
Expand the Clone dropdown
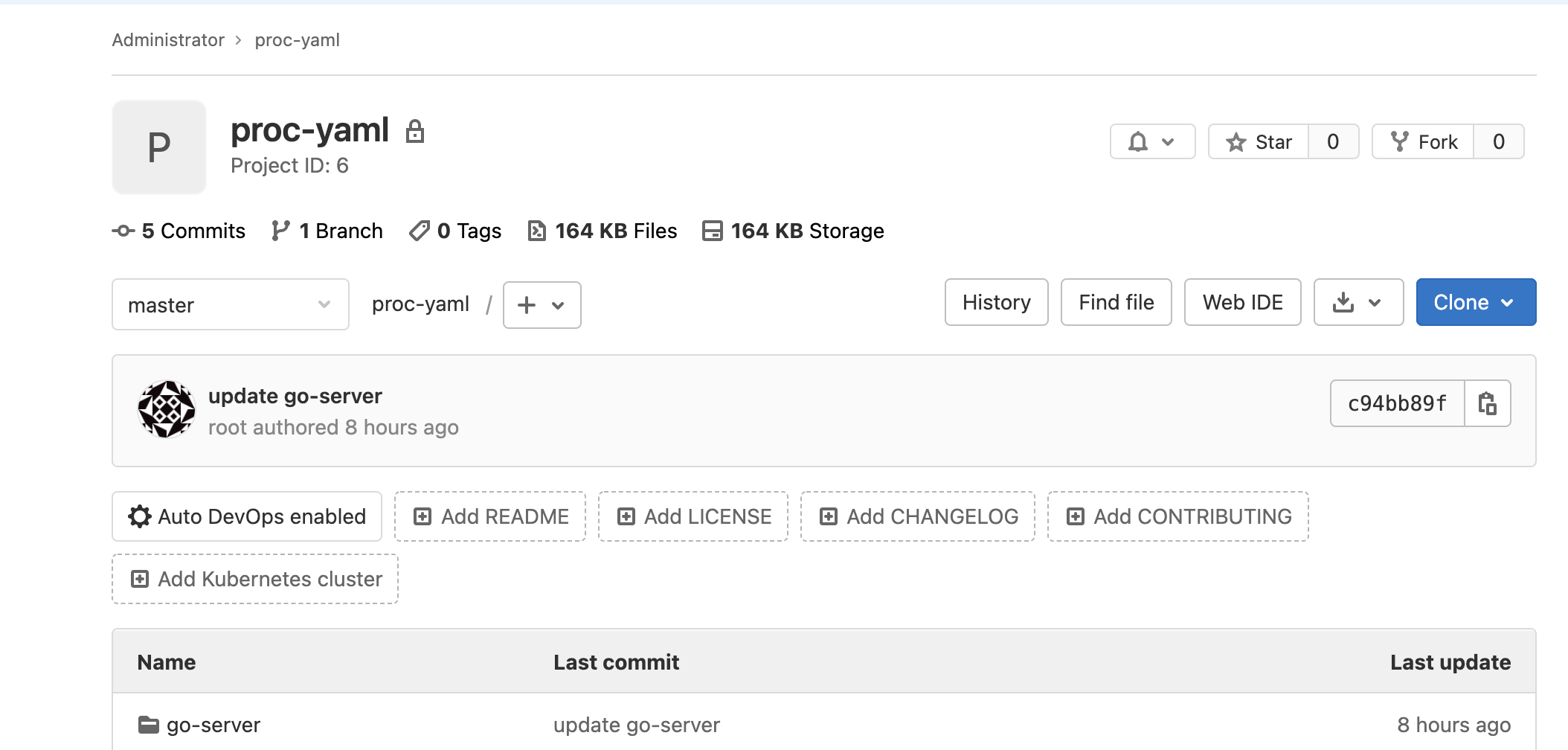(x=1475, y=302)
